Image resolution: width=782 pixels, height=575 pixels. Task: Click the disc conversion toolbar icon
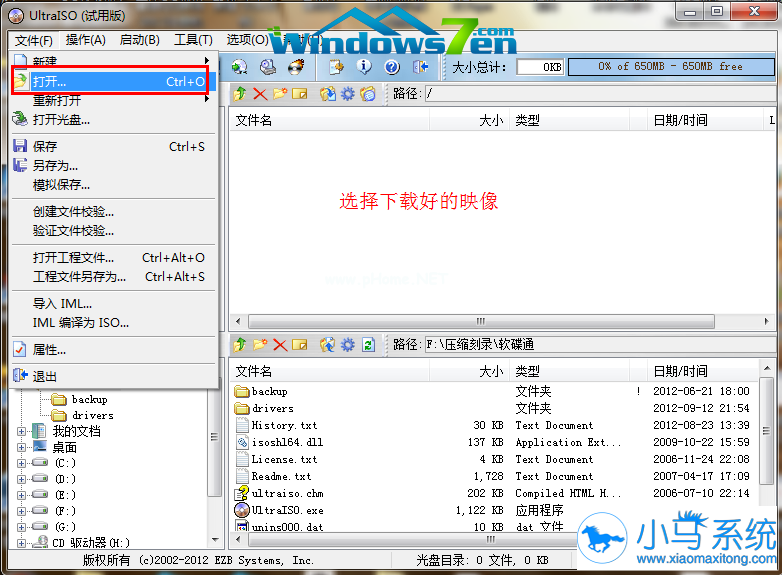pyautogui.click(x=239, y=67)
